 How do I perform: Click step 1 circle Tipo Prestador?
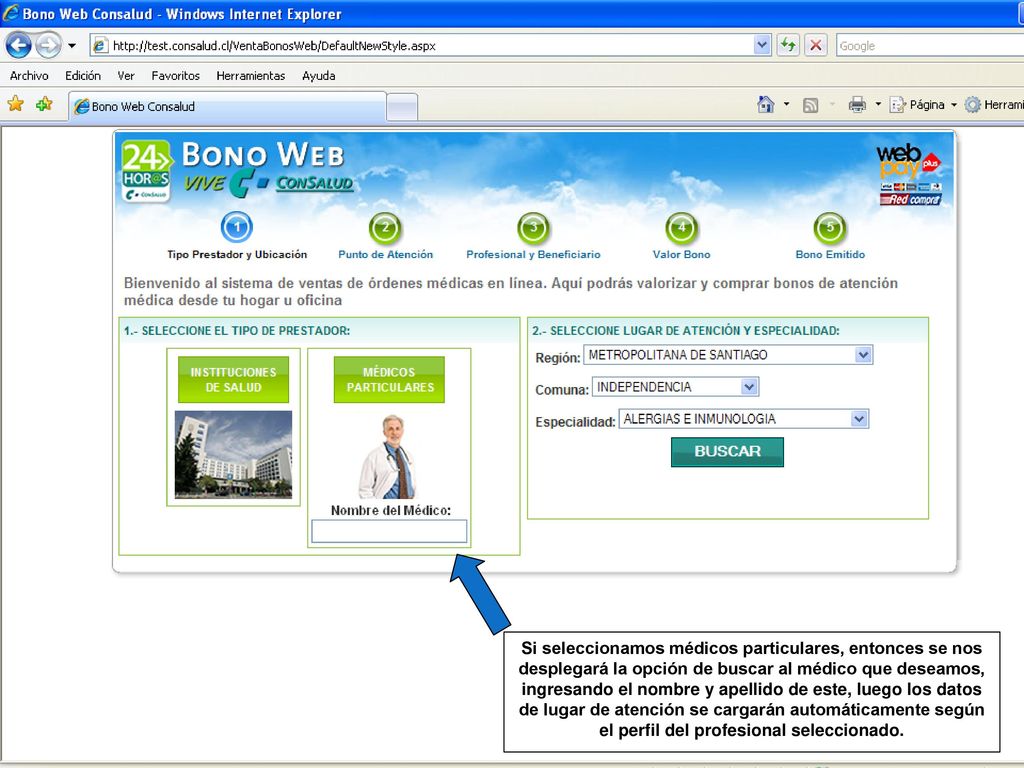pyautogui.click(x=236, y=227)
